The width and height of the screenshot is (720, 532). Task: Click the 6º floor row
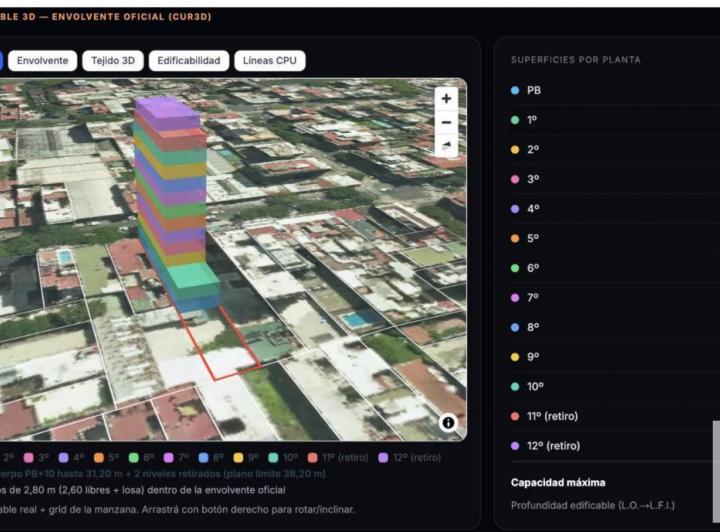(615, 268)
